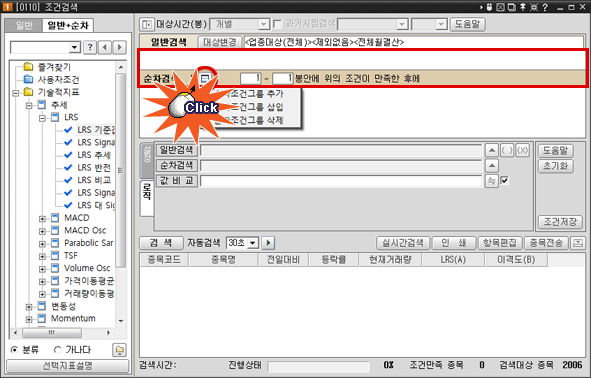Switch to the 대상변경 tab

220,42
